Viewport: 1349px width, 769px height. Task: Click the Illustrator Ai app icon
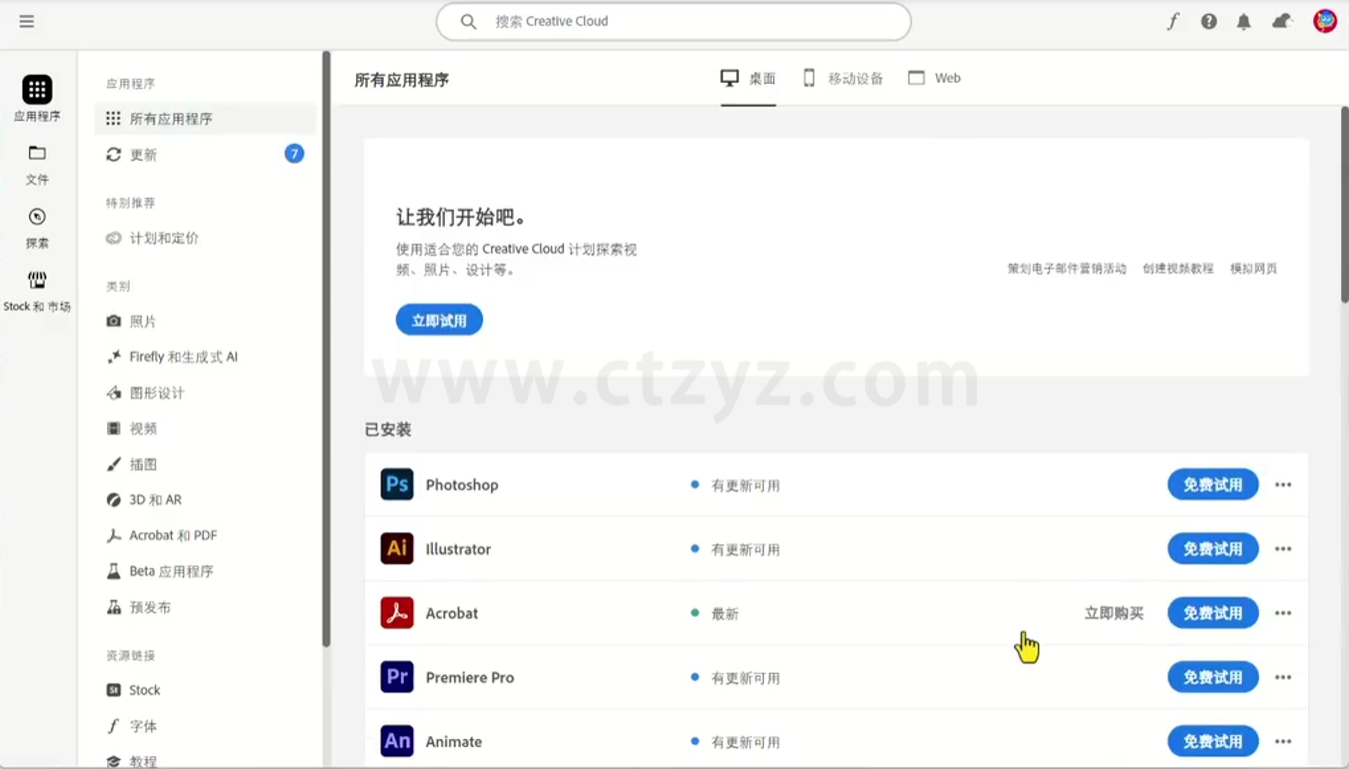point(397,548)
